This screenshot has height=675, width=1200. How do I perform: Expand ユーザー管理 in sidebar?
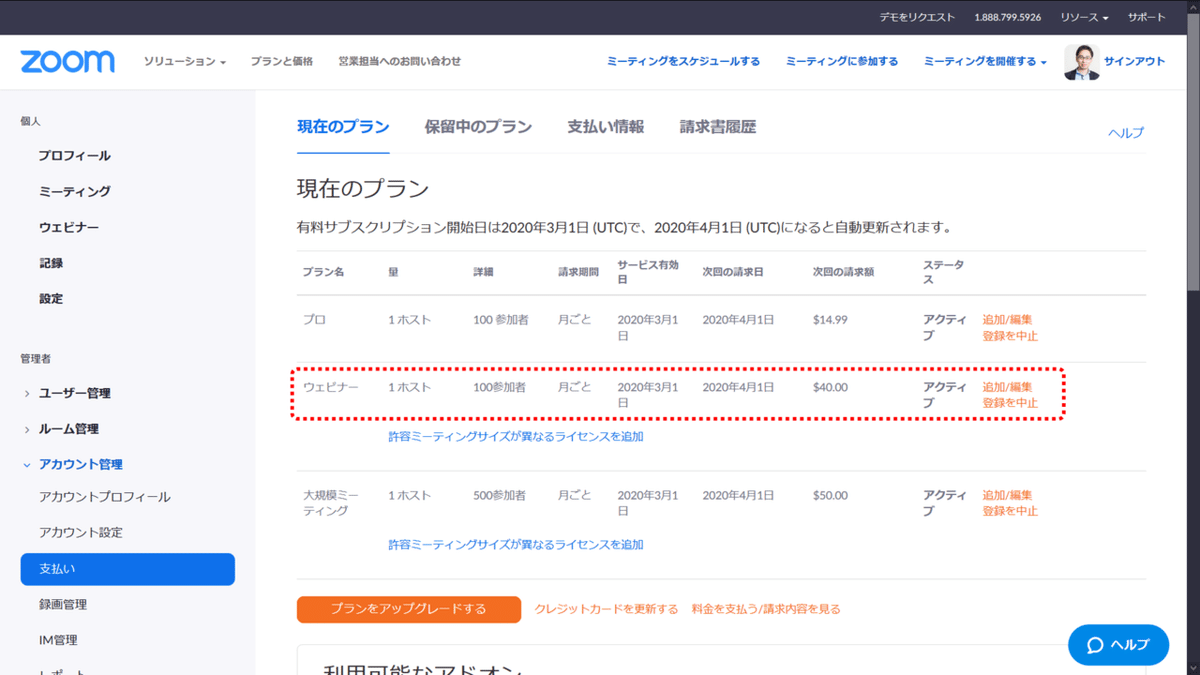(74, 393)
